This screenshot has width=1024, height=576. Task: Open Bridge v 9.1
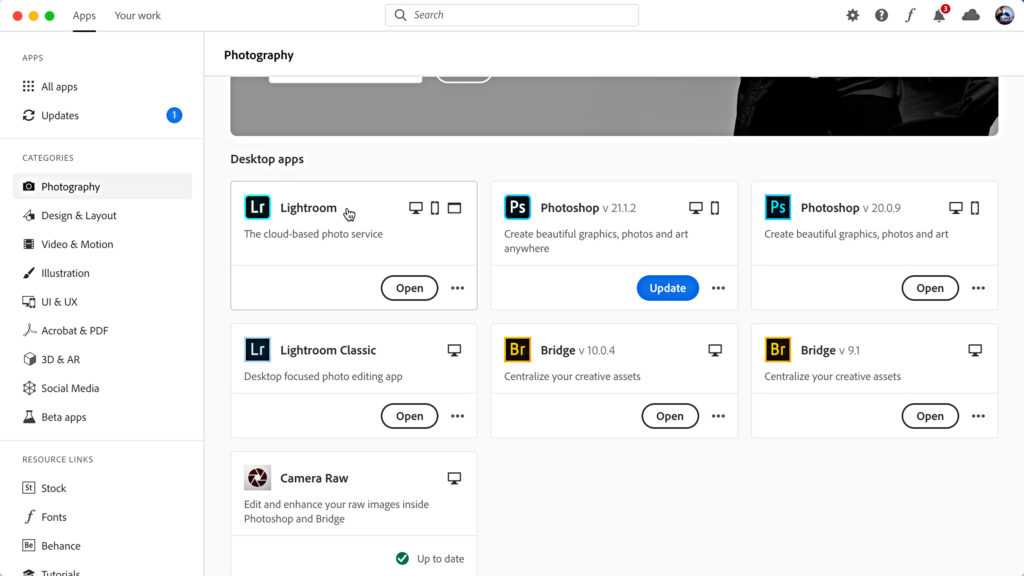pyautogui.click(x=930, y=416)
